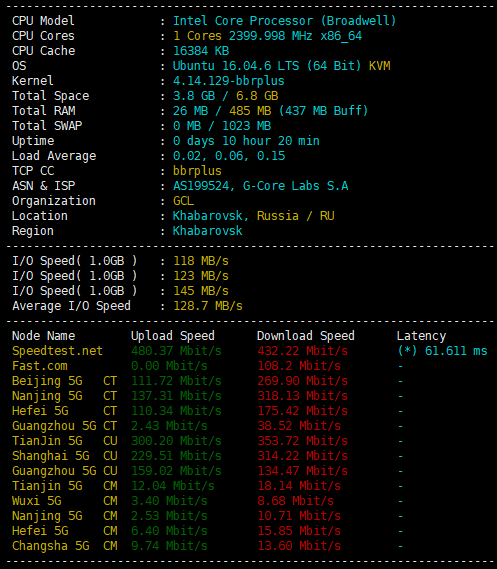
Task: Click TianJin CU upload '300.20 Mbit/s'
Action: click(176, 441)
